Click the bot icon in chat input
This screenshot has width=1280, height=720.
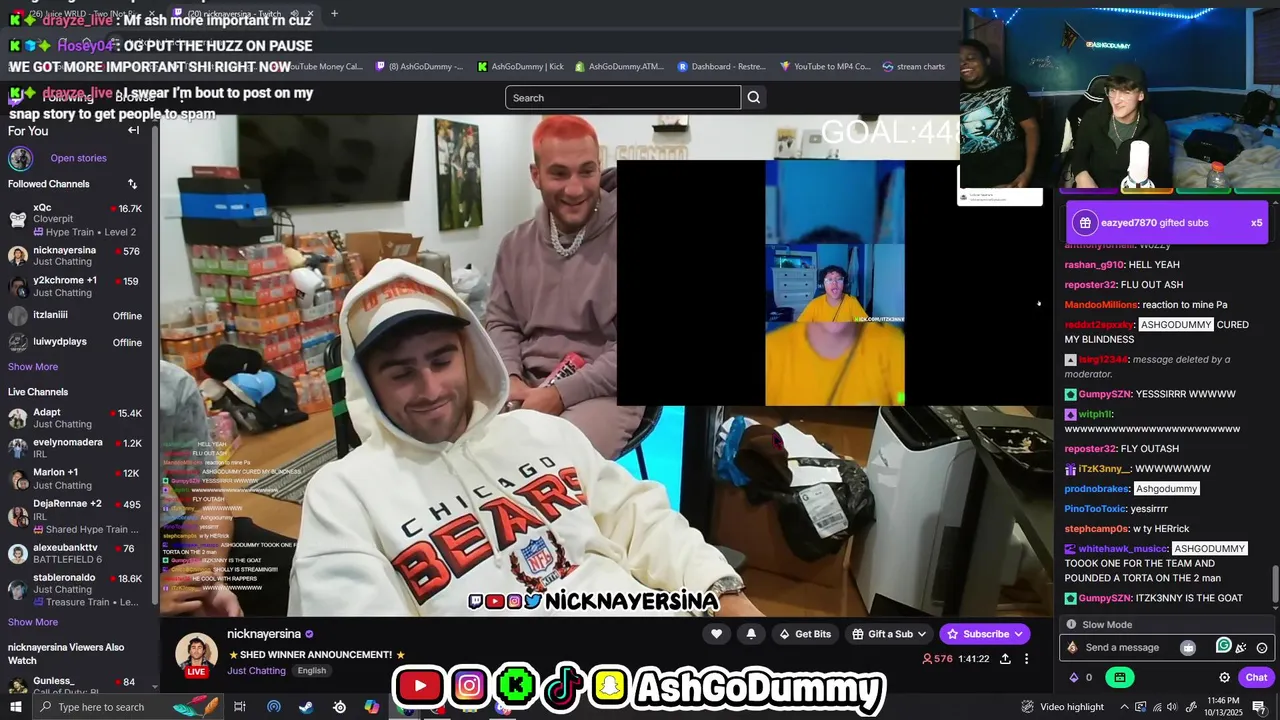[x=1188, y=648]
